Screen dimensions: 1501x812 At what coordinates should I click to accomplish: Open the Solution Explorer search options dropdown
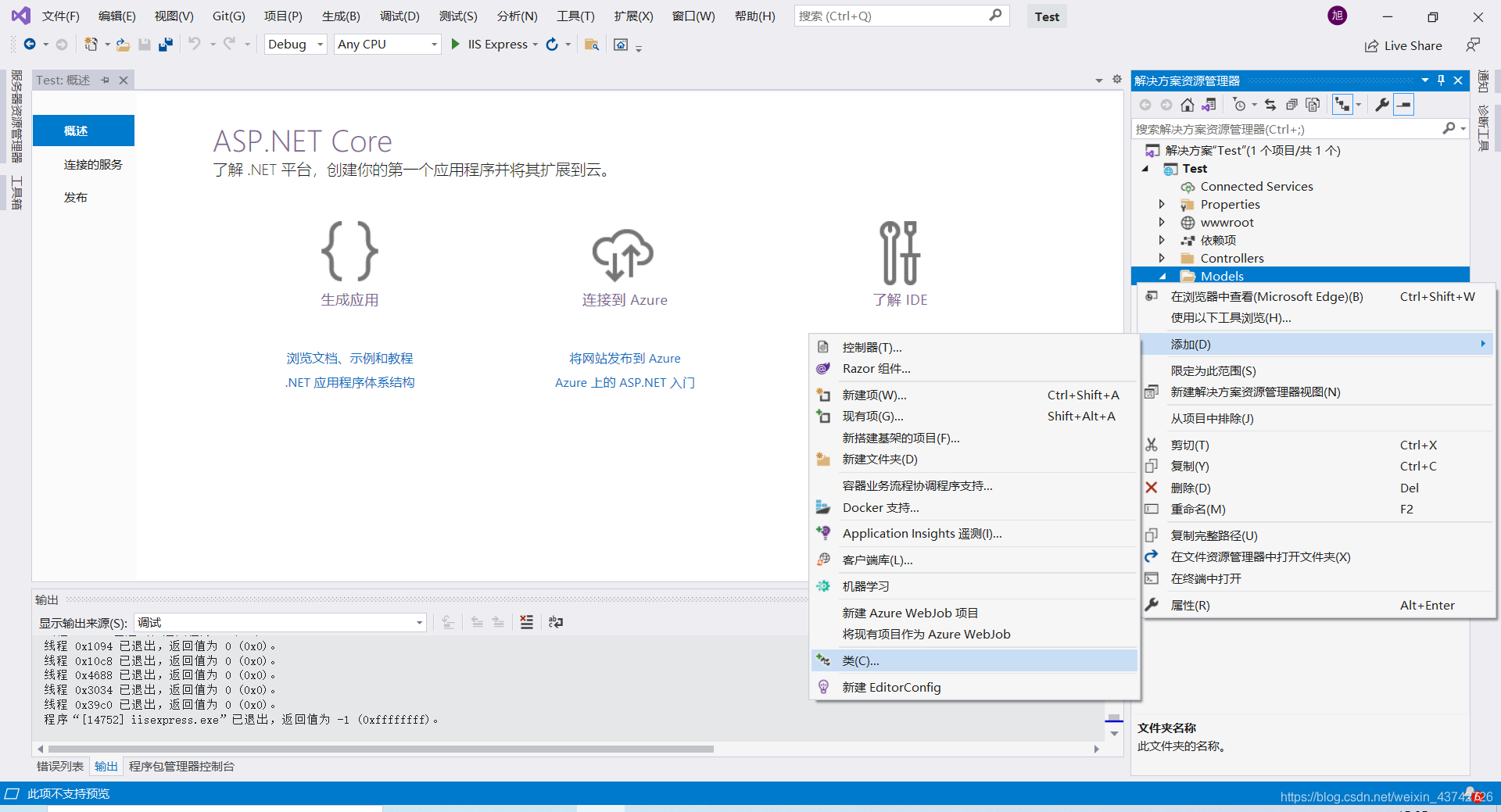click(x=1463, y=129)
